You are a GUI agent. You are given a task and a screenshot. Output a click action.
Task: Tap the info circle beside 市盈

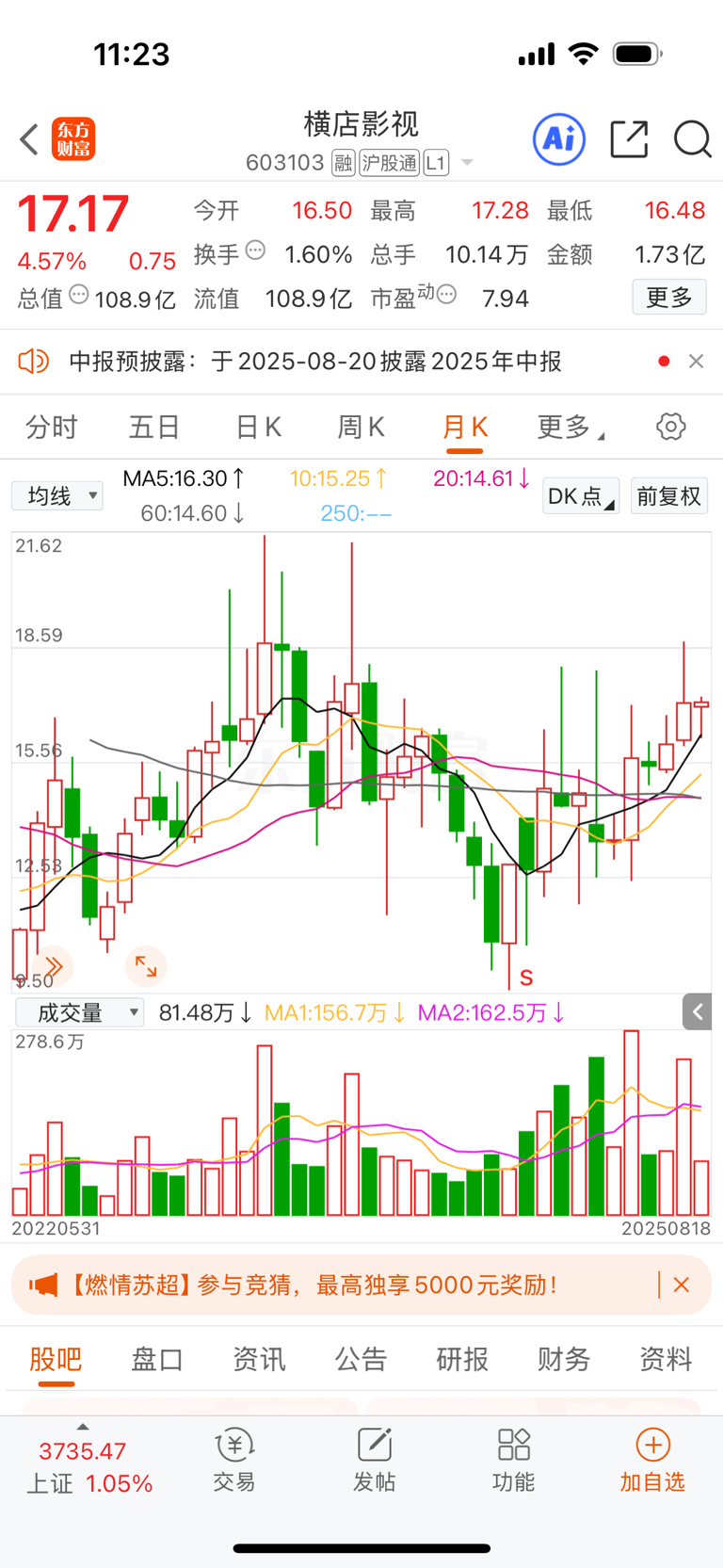click(446, 295)
